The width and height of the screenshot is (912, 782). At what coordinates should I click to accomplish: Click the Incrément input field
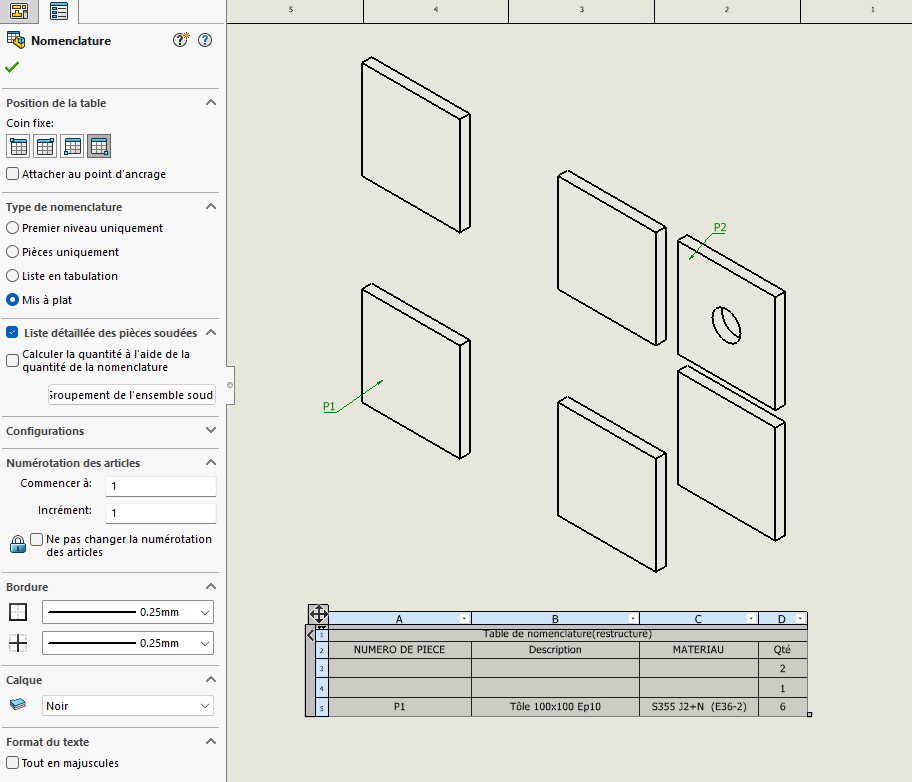[x=160, y=513]
